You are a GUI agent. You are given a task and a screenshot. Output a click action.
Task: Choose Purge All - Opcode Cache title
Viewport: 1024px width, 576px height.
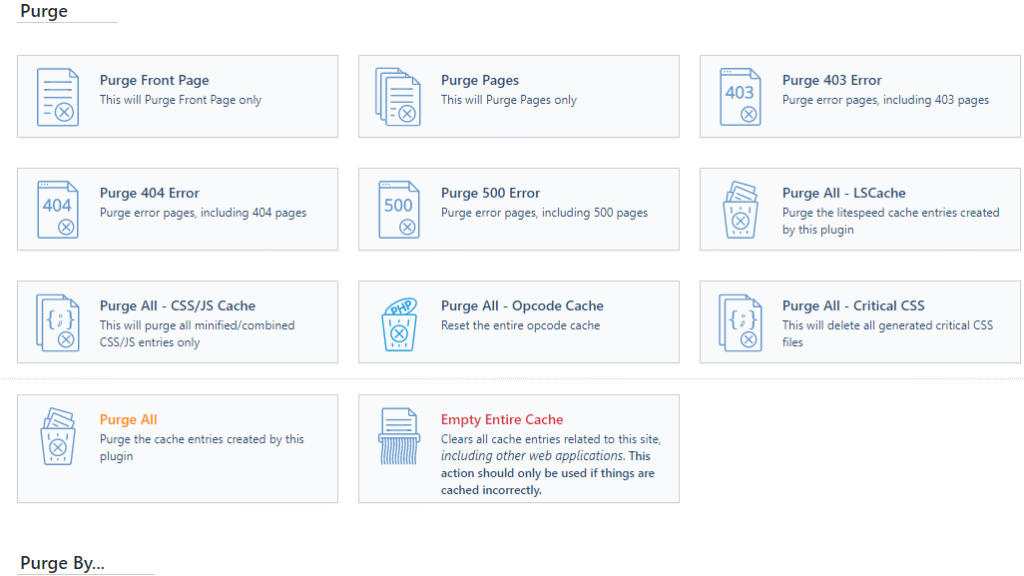tap(522, 306)
